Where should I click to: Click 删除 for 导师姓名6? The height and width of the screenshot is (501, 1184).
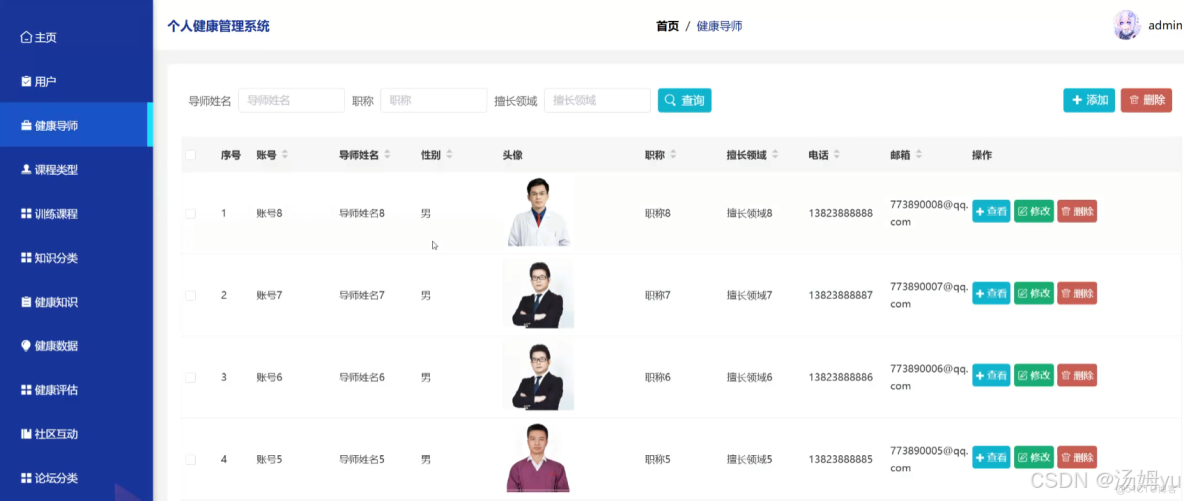tap(1077, 375)
